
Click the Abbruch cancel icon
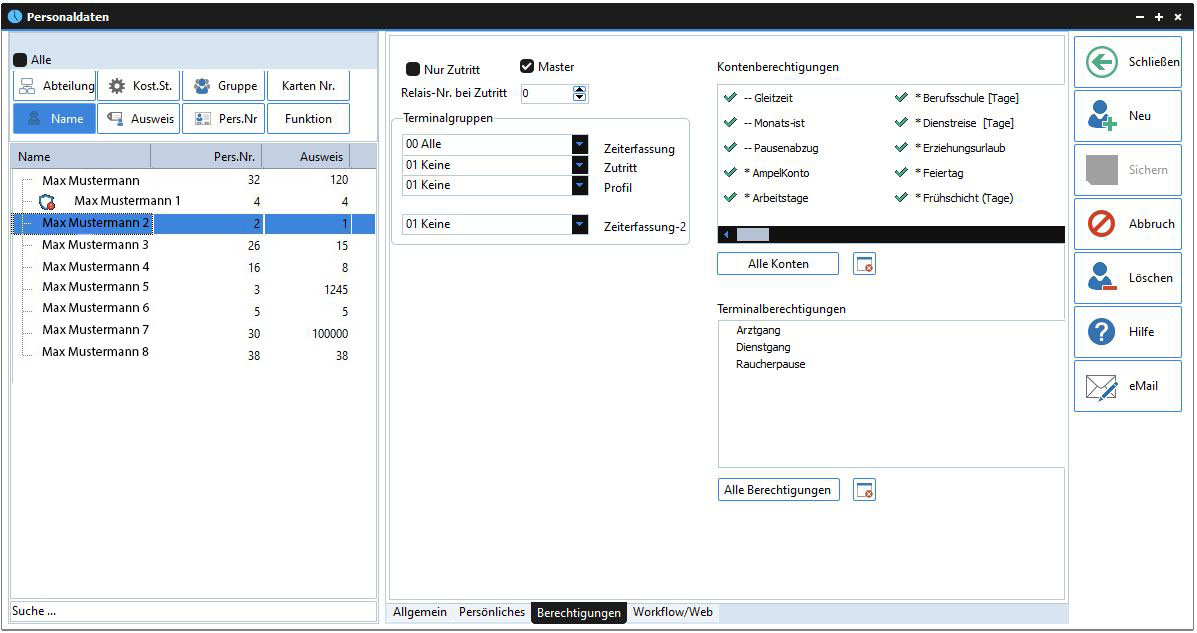coord(1101,224)
